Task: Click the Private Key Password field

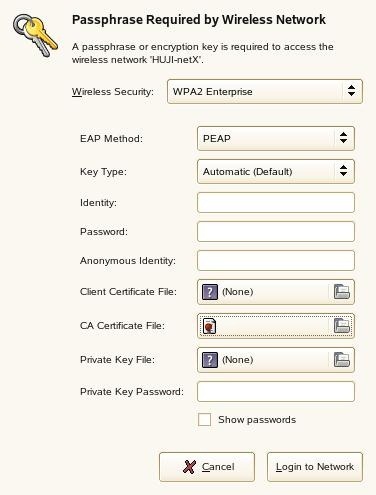Action: pyautogui.click(x=276, y=391)
